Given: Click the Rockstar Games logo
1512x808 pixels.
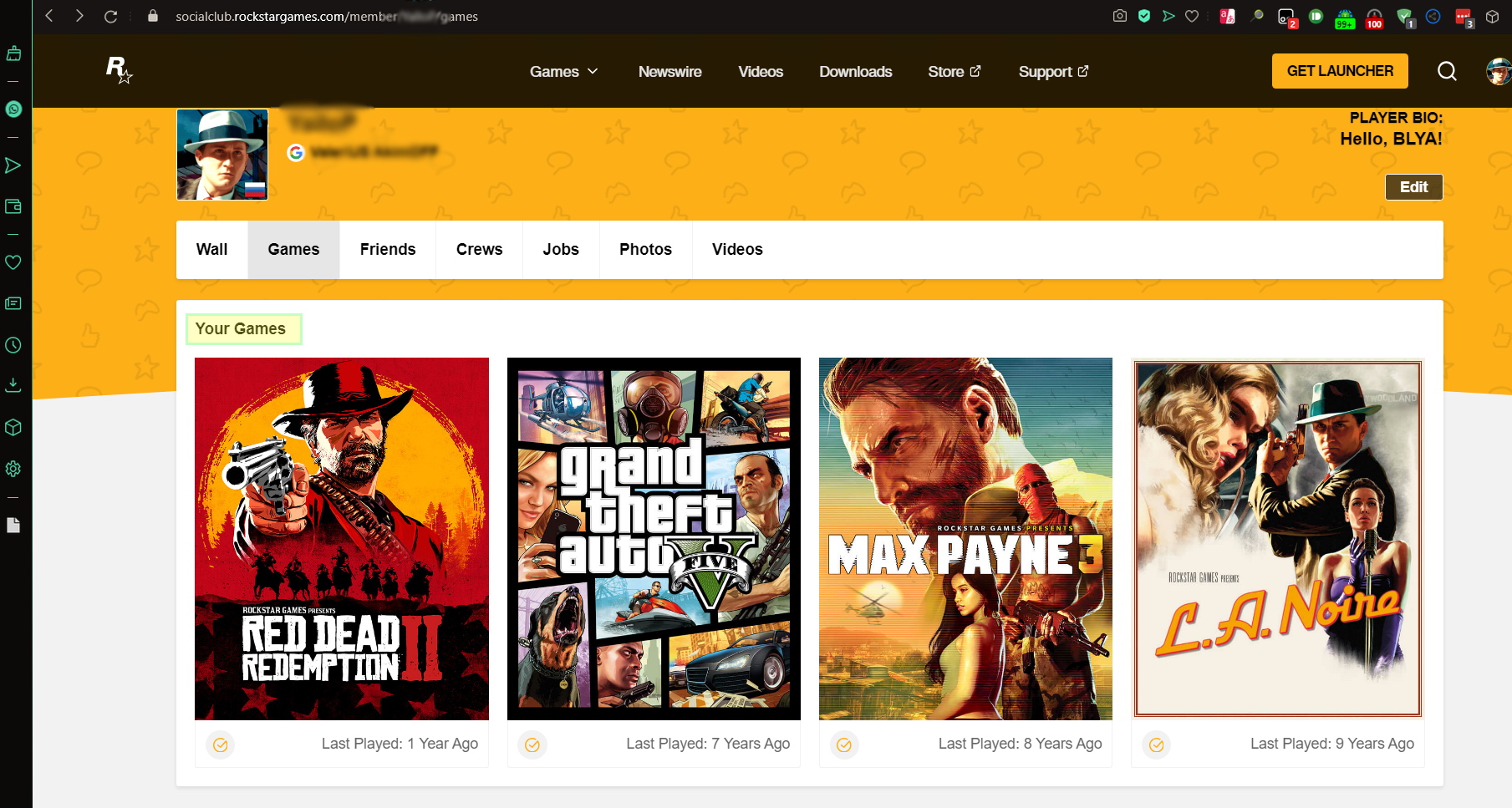Looking at the screenshot, I should (118, 70).
